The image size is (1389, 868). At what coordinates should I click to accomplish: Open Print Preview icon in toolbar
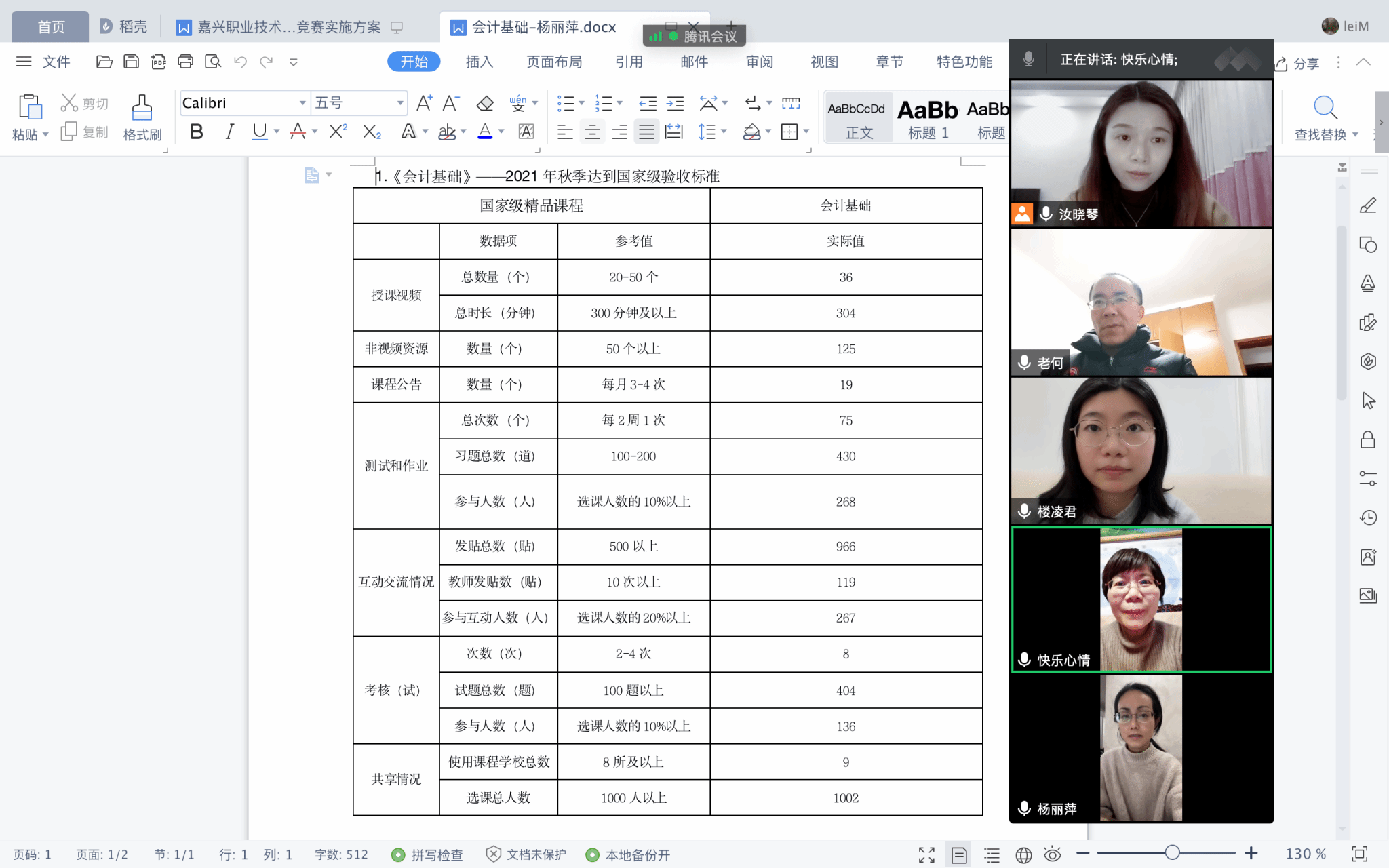point(213,62)
